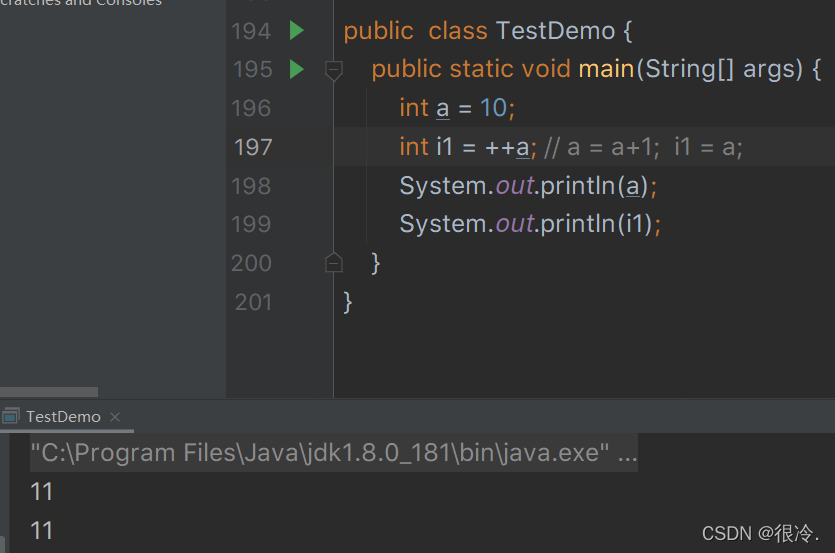Click the first 11 output line

[x=42, y=491]
